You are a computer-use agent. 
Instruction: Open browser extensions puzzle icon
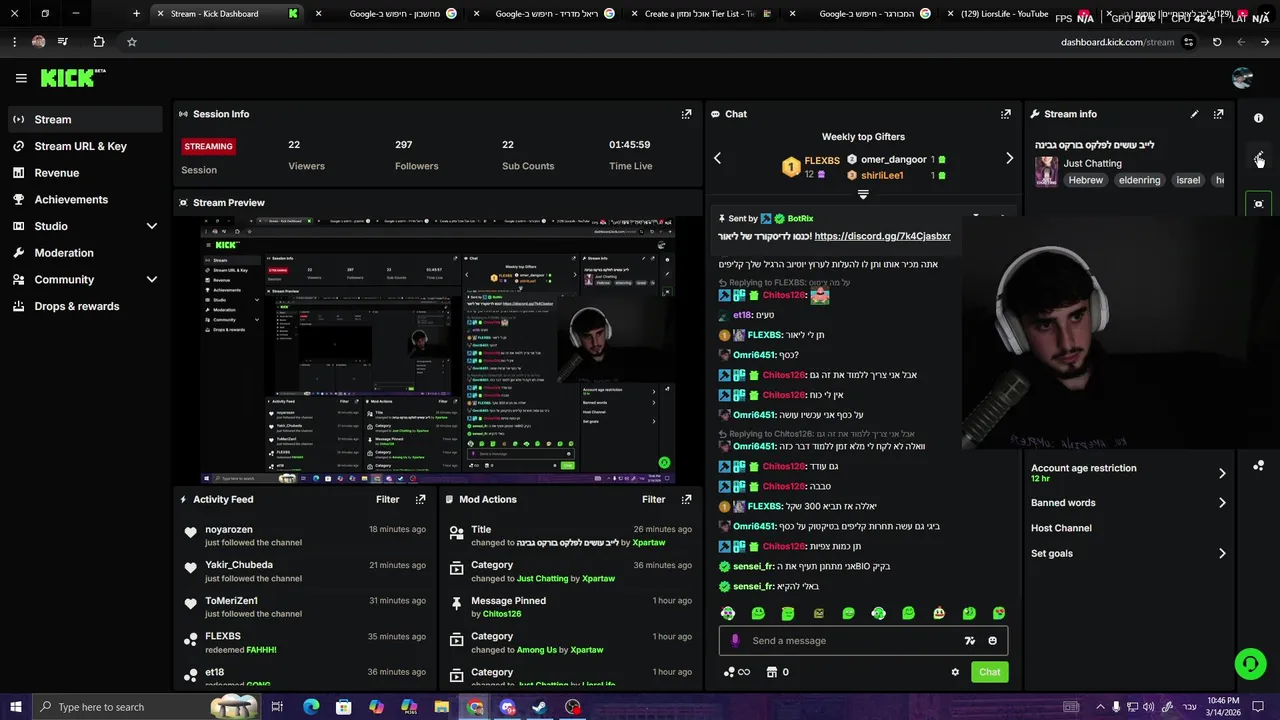98,42
